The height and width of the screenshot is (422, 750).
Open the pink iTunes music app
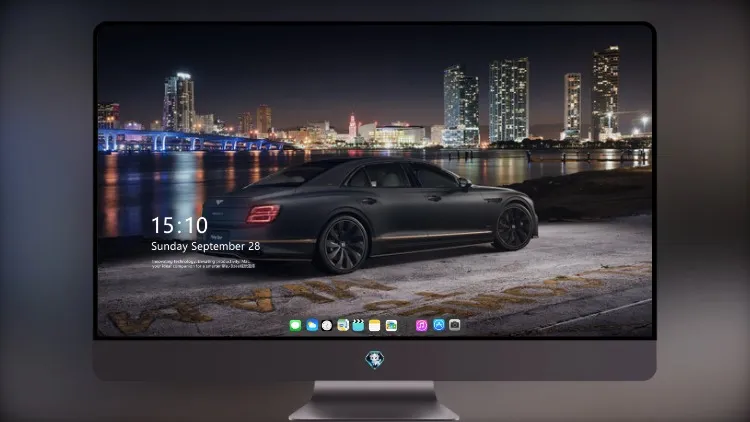pos(421,325)
